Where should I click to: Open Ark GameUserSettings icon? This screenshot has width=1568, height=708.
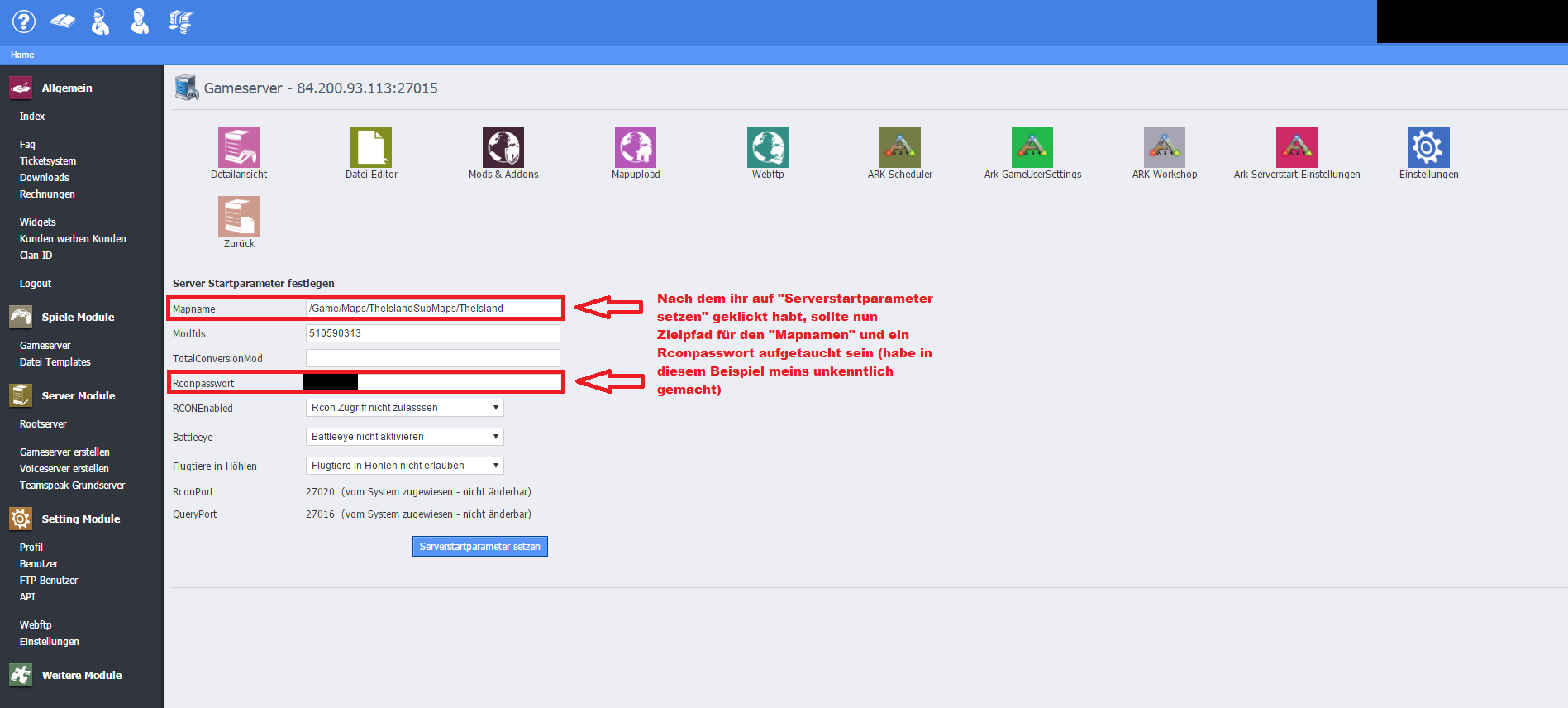point(1032,148)
